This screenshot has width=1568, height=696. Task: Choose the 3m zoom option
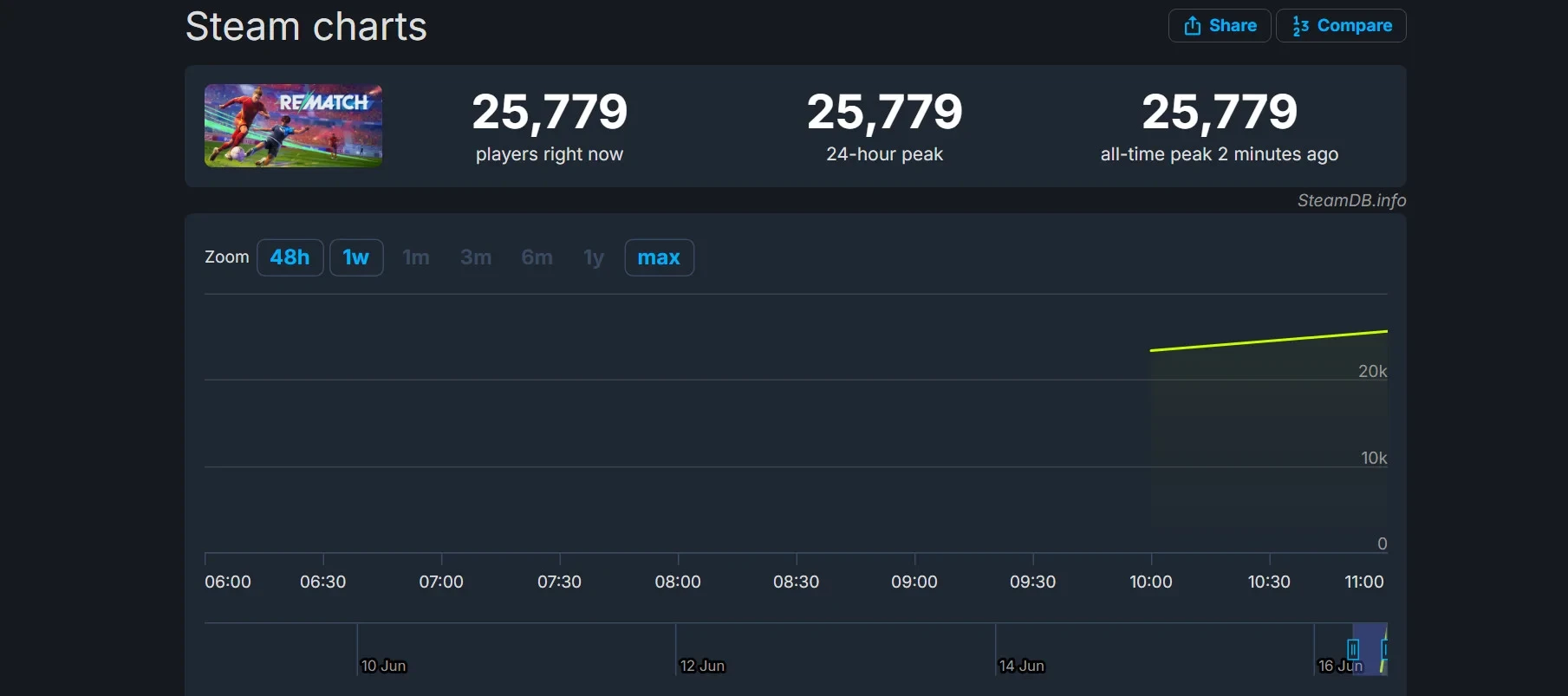[x=476, y=257]
